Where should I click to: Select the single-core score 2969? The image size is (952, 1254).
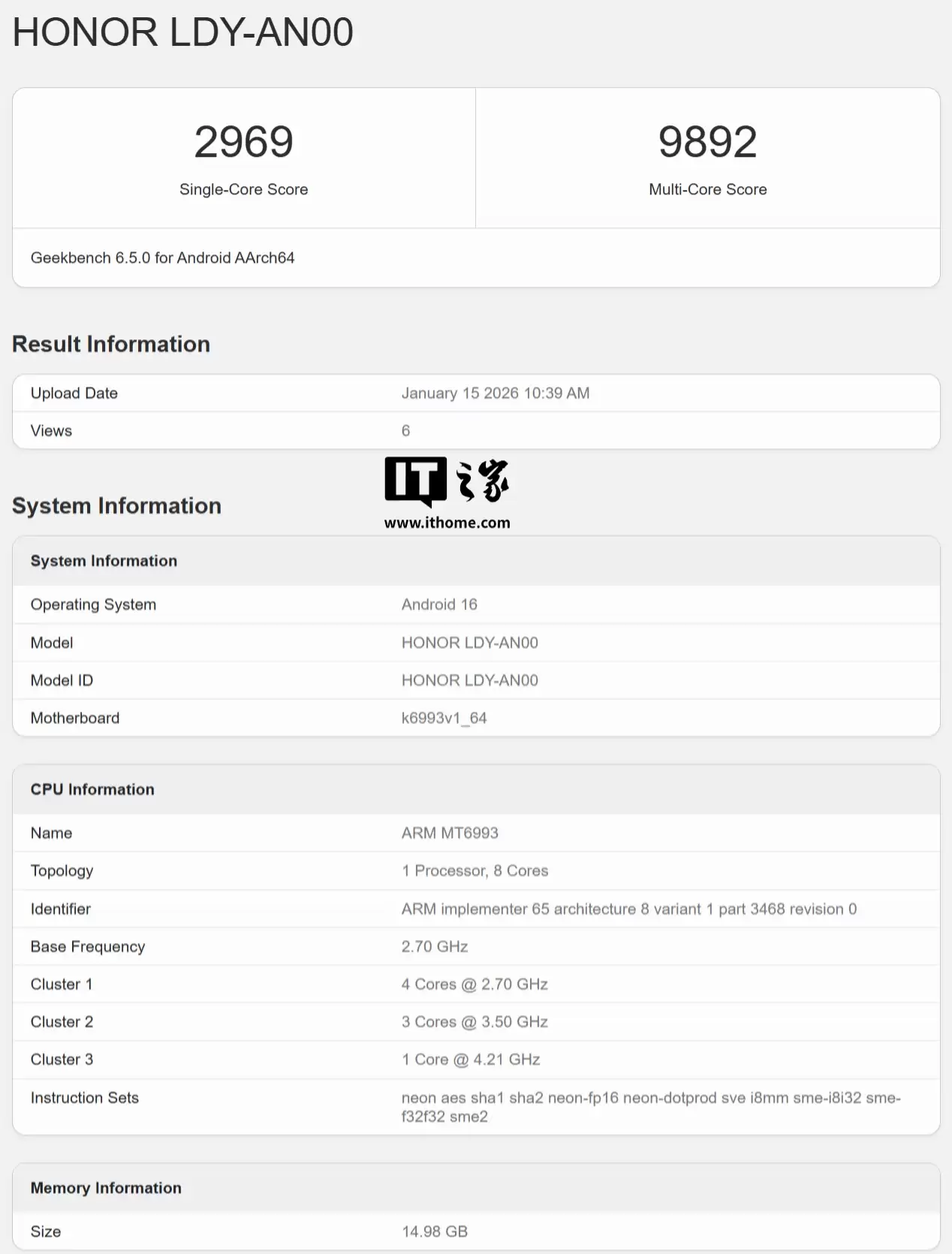coord(243,142)
